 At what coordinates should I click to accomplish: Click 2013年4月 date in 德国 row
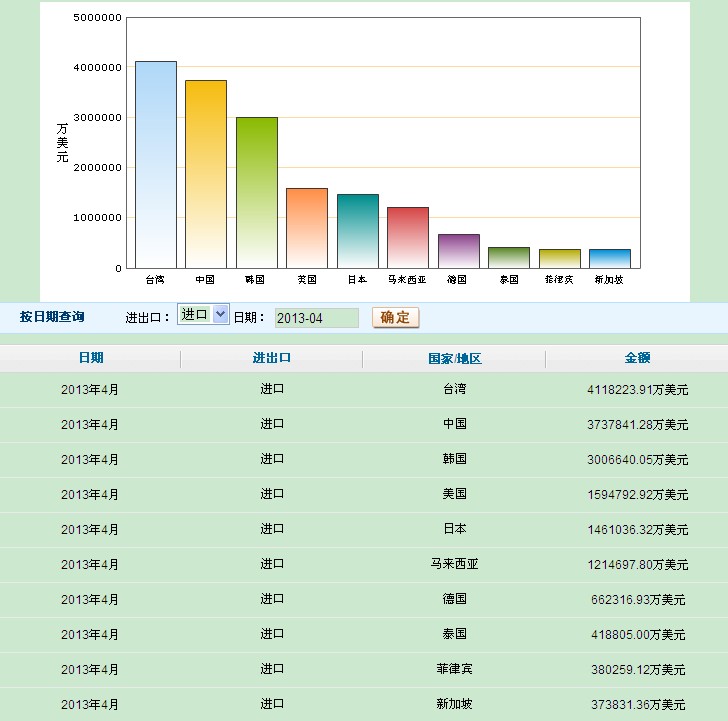pos(90,600)
